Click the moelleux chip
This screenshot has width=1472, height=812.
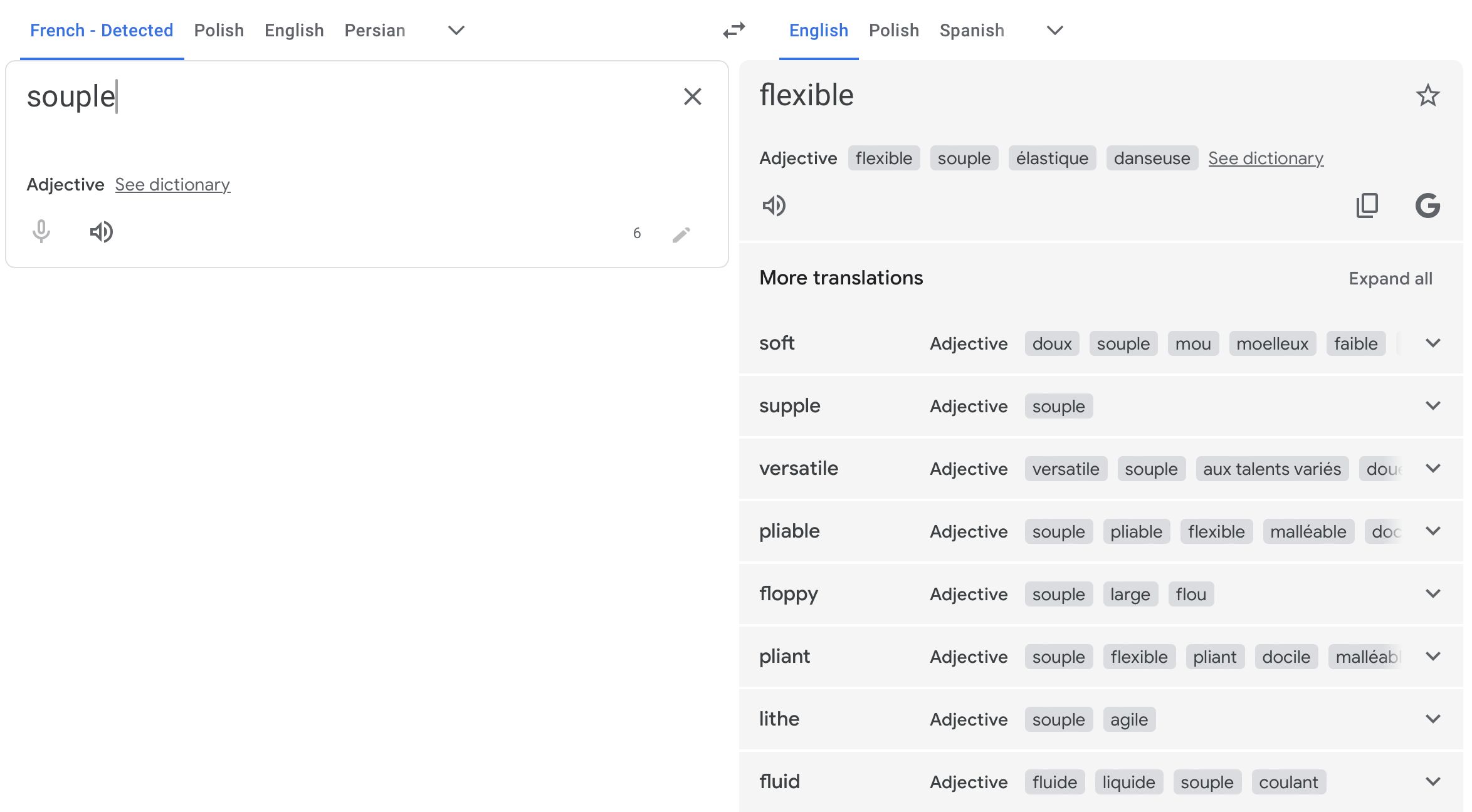point(1272,343)
